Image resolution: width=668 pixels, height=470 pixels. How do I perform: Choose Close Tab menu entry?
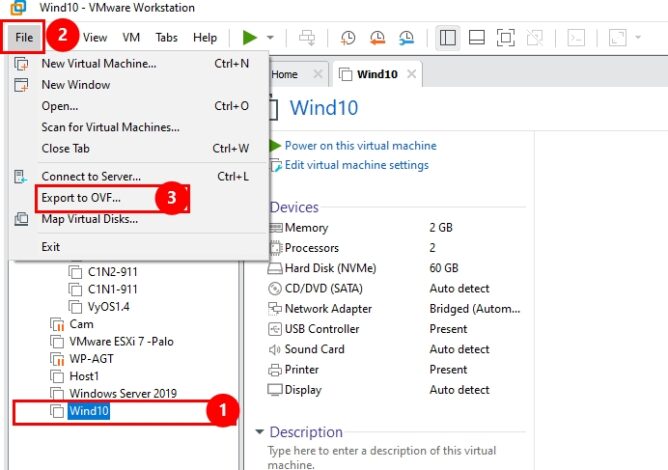tap(139, 148)
